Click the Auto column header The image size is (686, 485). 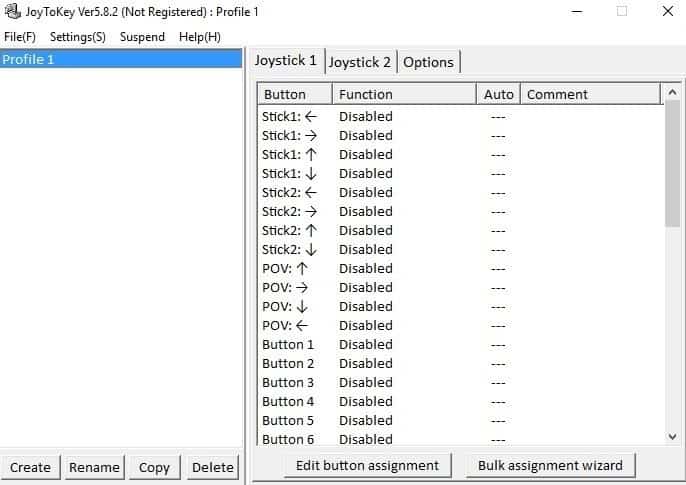point(499,94)
